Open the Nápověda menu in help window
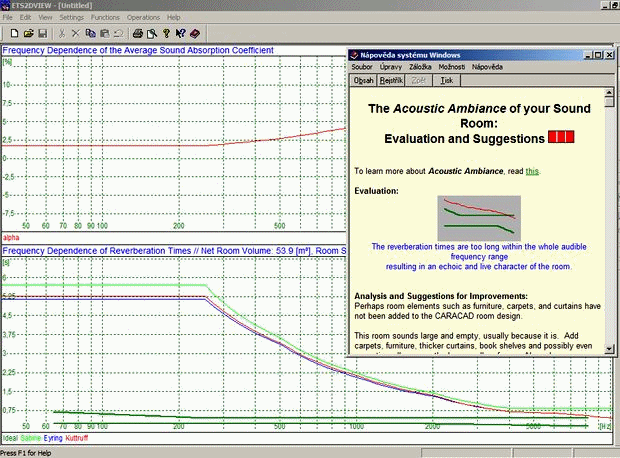The image size is (620, 458). coord(487,67)
